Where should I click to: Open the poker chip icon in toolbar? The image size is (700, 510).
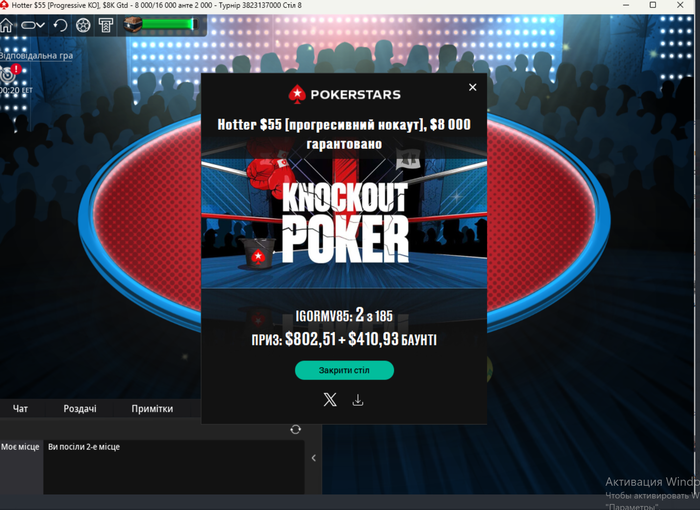(83, 25)
